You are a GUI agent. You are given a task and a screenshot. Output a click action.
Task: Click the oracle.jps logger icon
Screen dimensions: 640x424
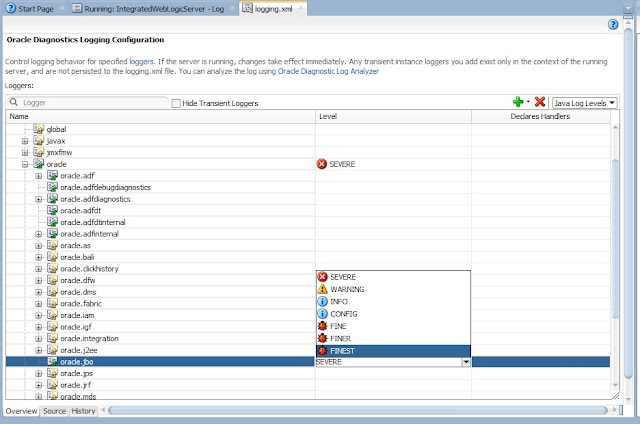point(52,373)
